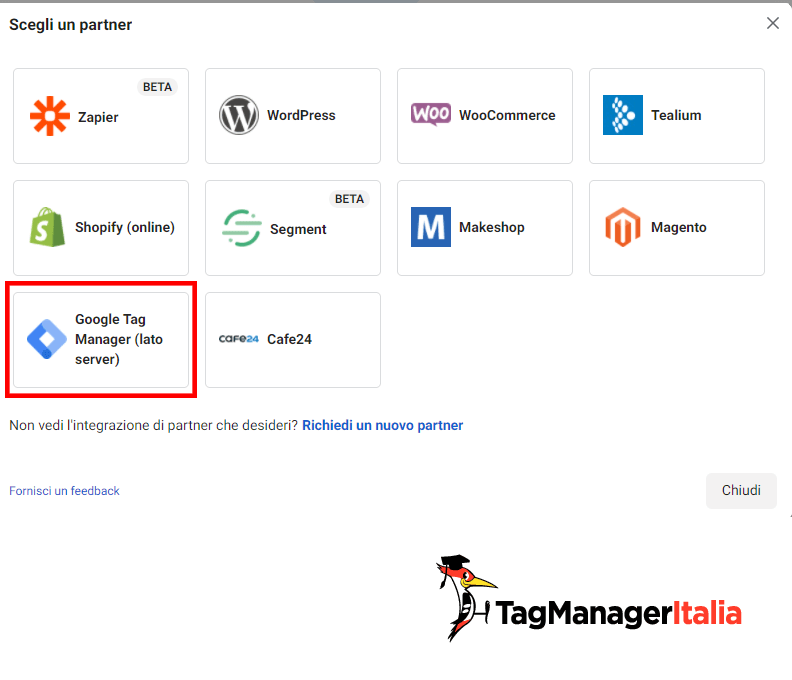Screen dimensions: 792x680
Task: Click the Tealium blue logo
Action: [623, 115]
